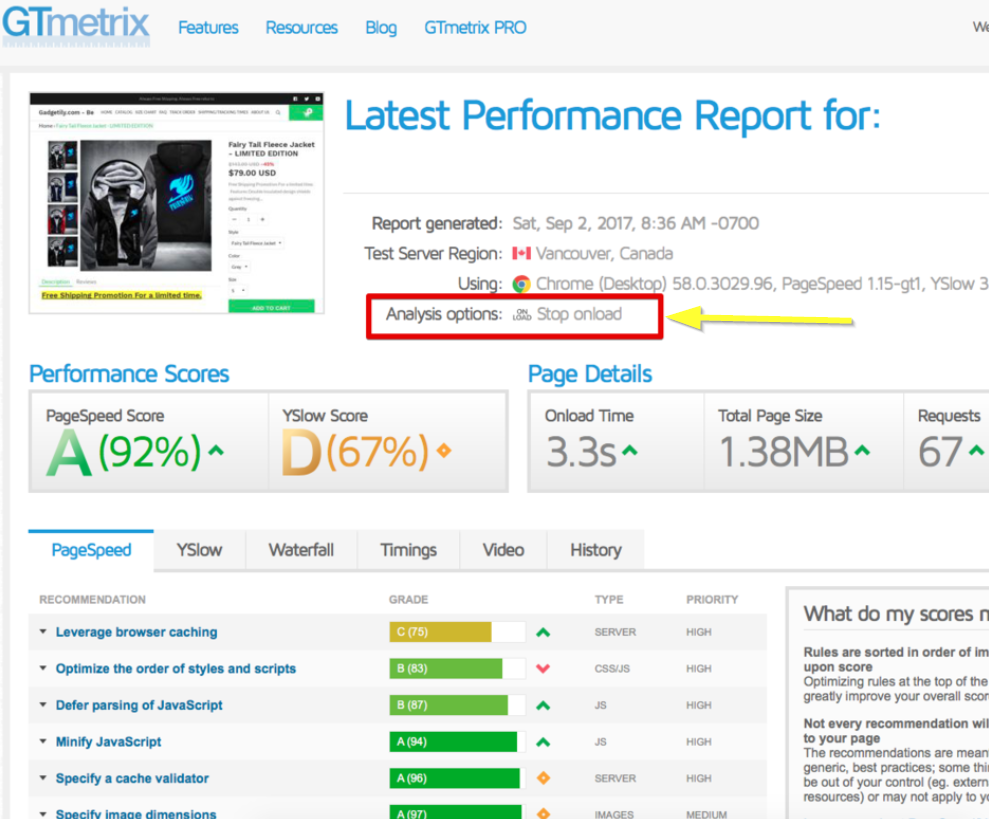Click the Vancouver, Canada text

point(604,254)
